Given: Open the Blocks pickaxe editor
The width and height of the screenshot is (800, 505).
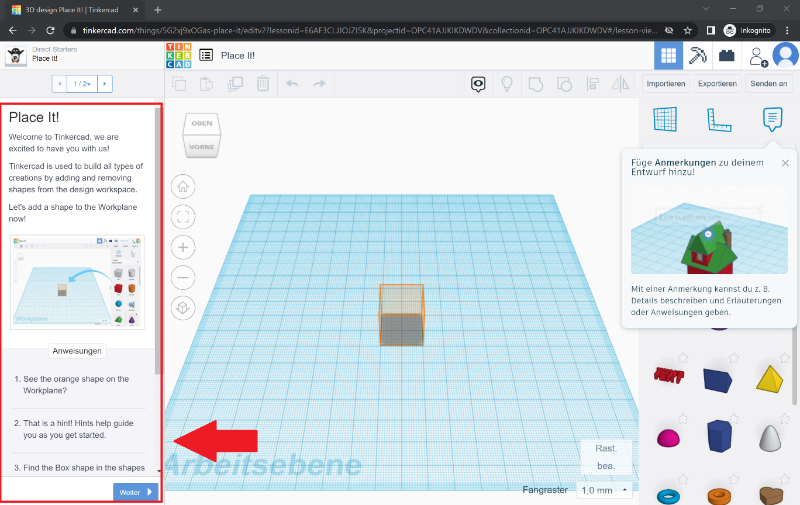Looking at the screenshot, I should coord(697,56).
